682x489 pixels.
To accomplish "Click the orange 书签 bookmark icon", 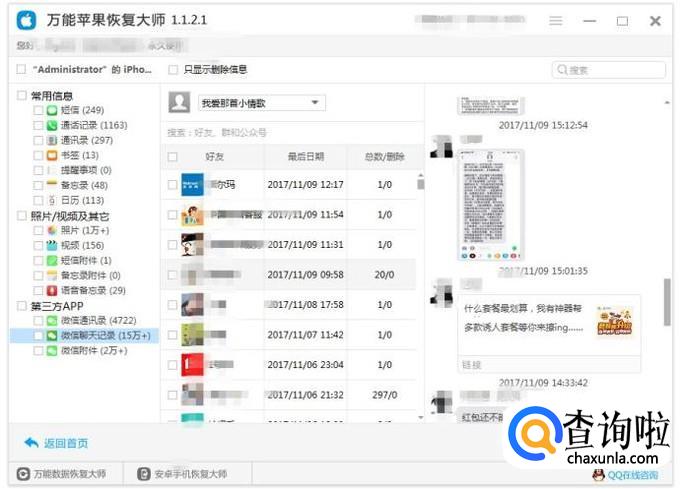I will click(x=52, y=155).
